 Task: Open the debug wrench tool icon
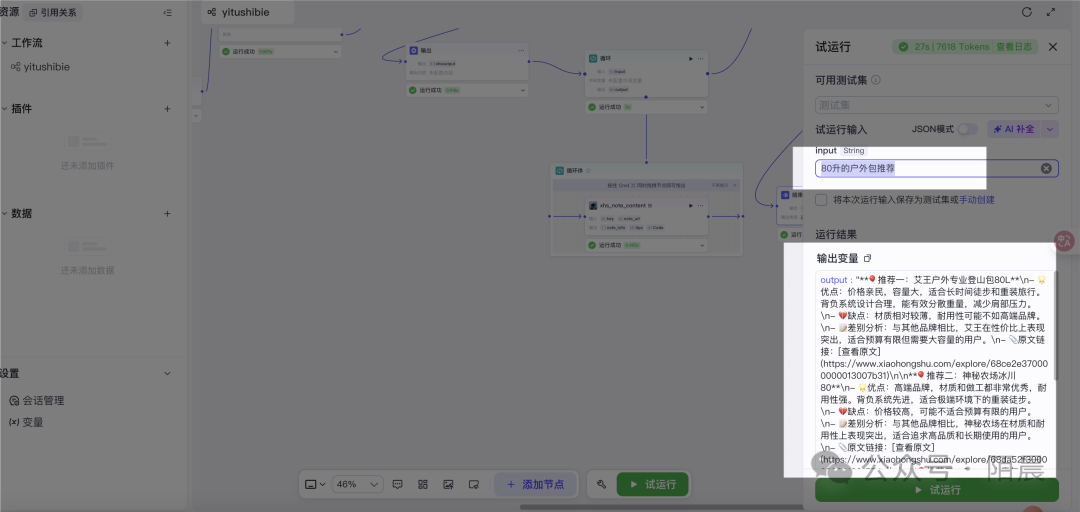coord(601,484)
